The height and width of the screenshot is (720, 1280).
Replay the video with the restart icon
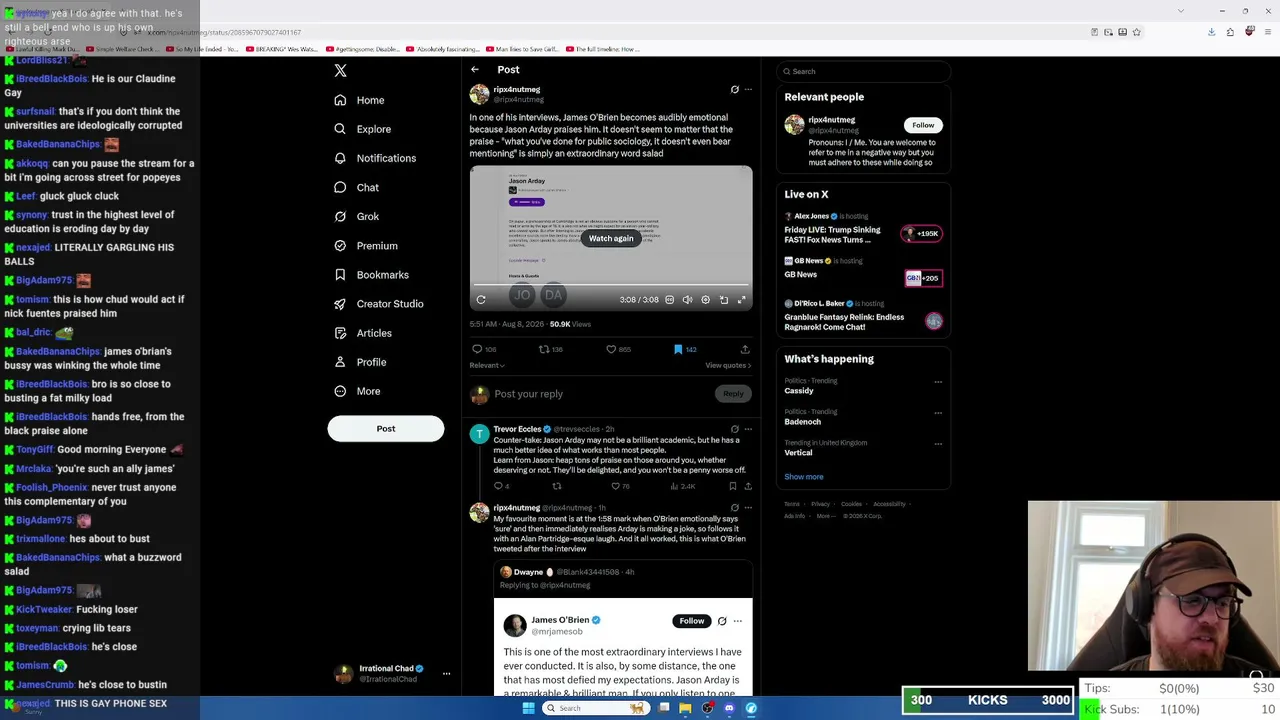(481, 299)
